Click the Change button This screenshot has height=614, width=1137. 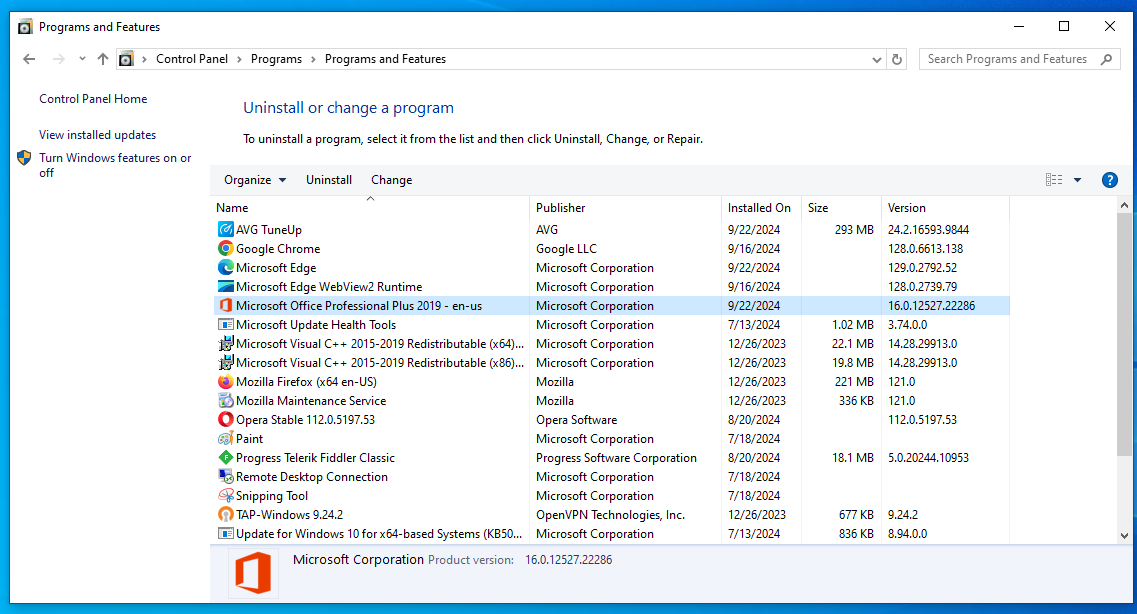point(392,180)
